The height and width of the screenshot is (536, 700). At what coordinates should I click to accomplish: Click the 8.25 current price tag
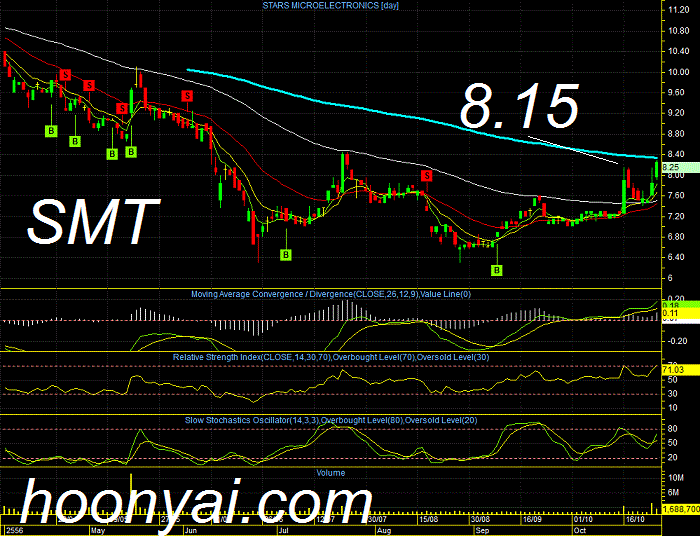click(x=680, y=167)
